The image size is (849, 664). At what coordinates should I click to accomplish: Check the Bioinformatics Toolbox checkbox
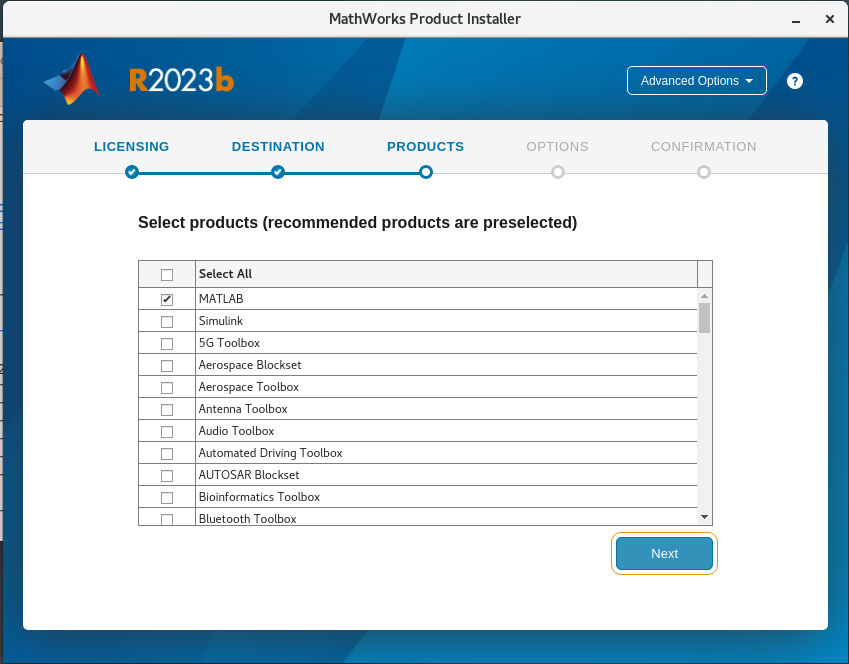pos(167,498)
